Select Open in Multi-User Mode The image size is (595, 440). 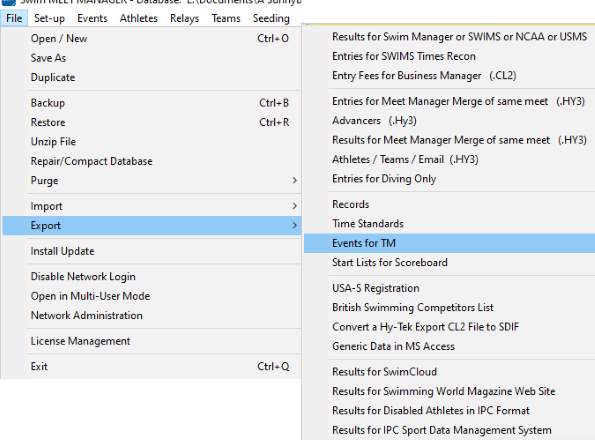coord(152,296)
